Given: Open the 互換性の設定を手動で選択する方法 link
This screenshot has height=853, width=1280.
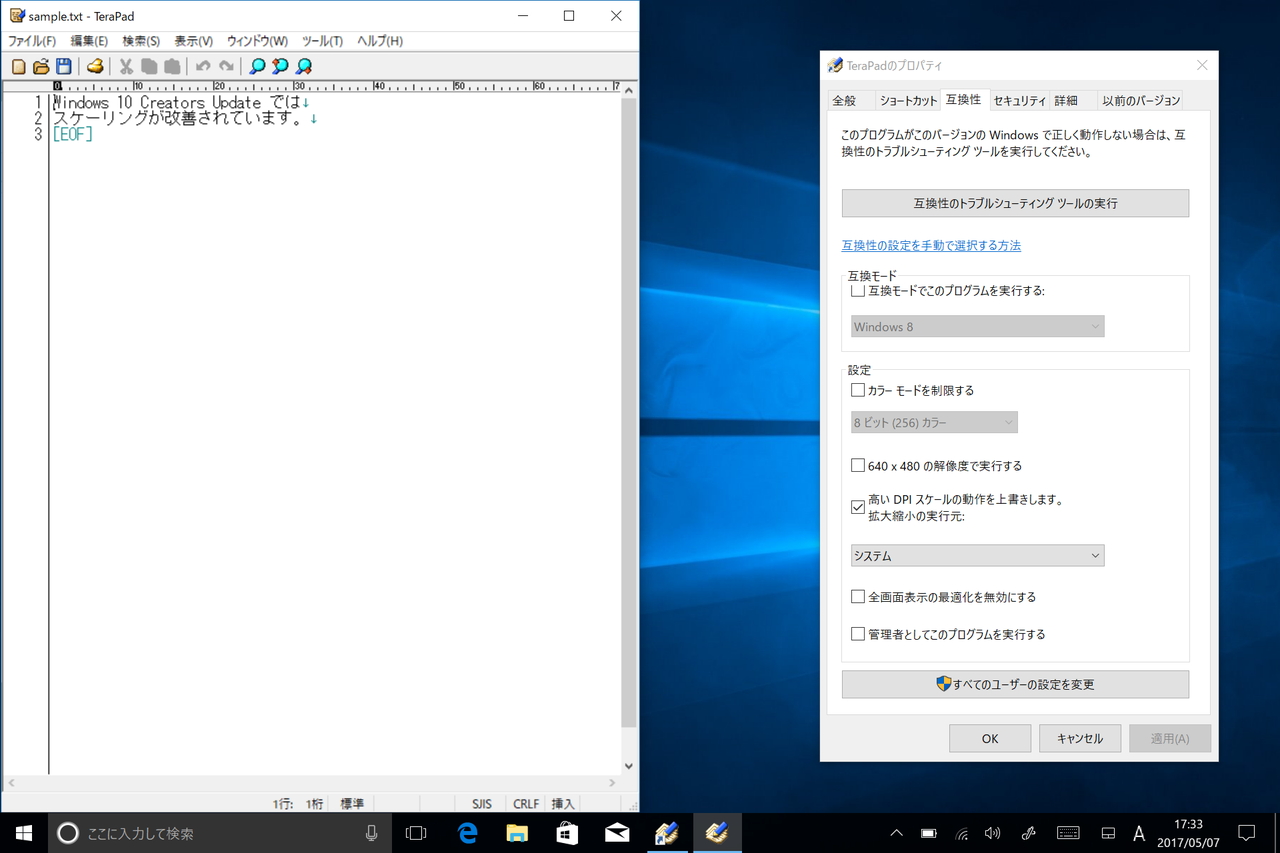Looking at the screenshot, I should tap(931, 245).
